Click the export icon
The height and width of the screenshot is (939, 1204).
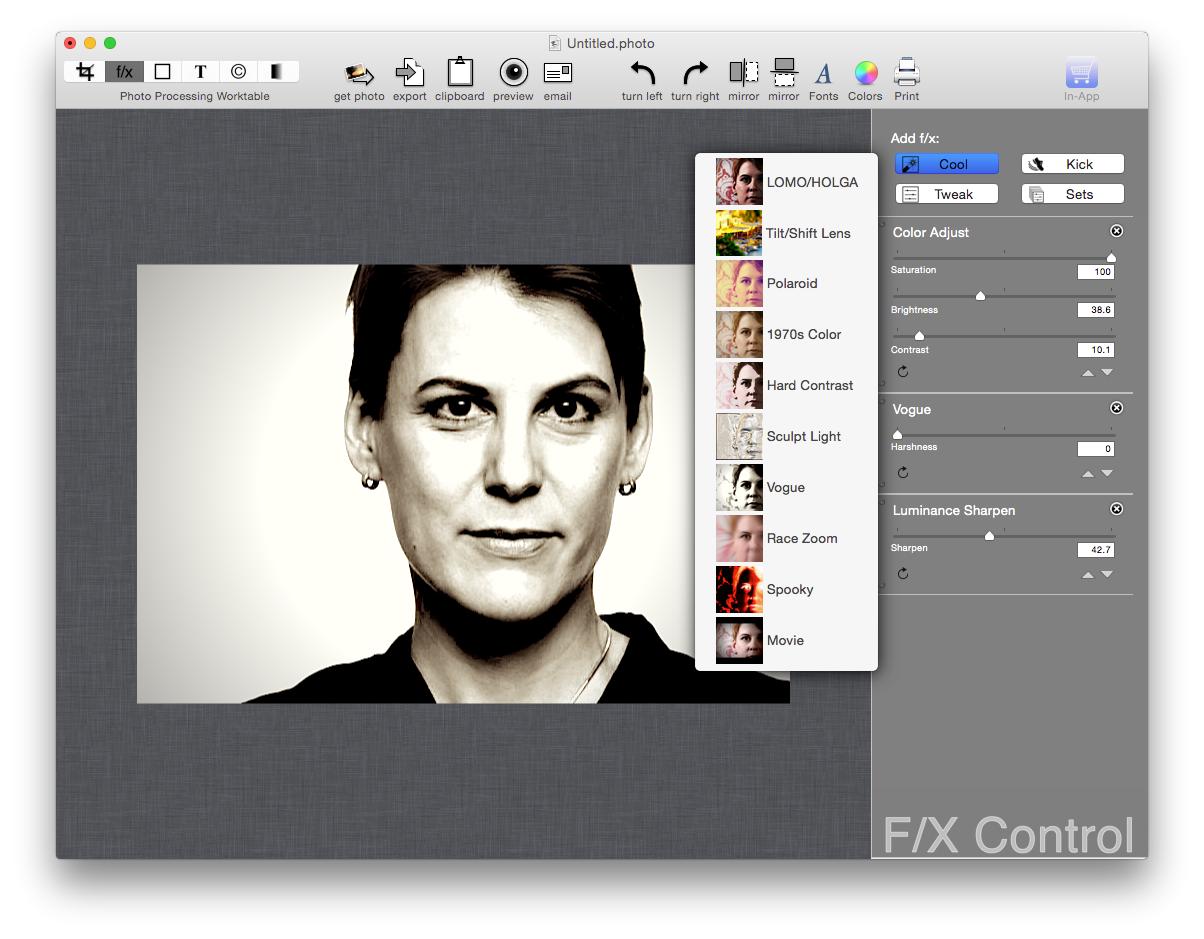410,73
